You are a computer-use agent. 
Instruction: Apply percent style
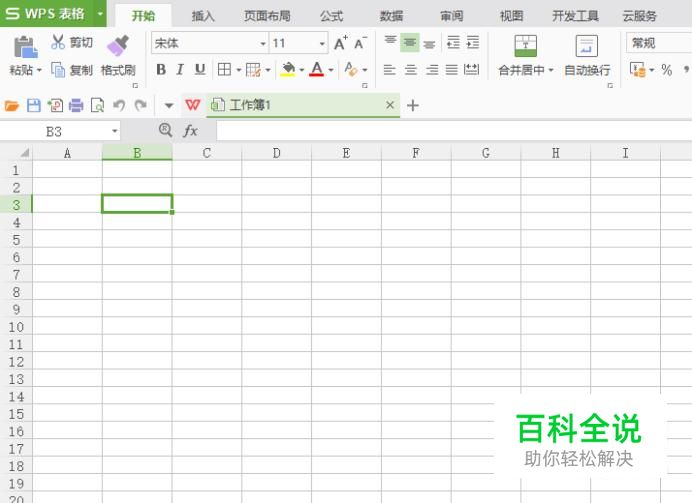click(x=666, y=70)
